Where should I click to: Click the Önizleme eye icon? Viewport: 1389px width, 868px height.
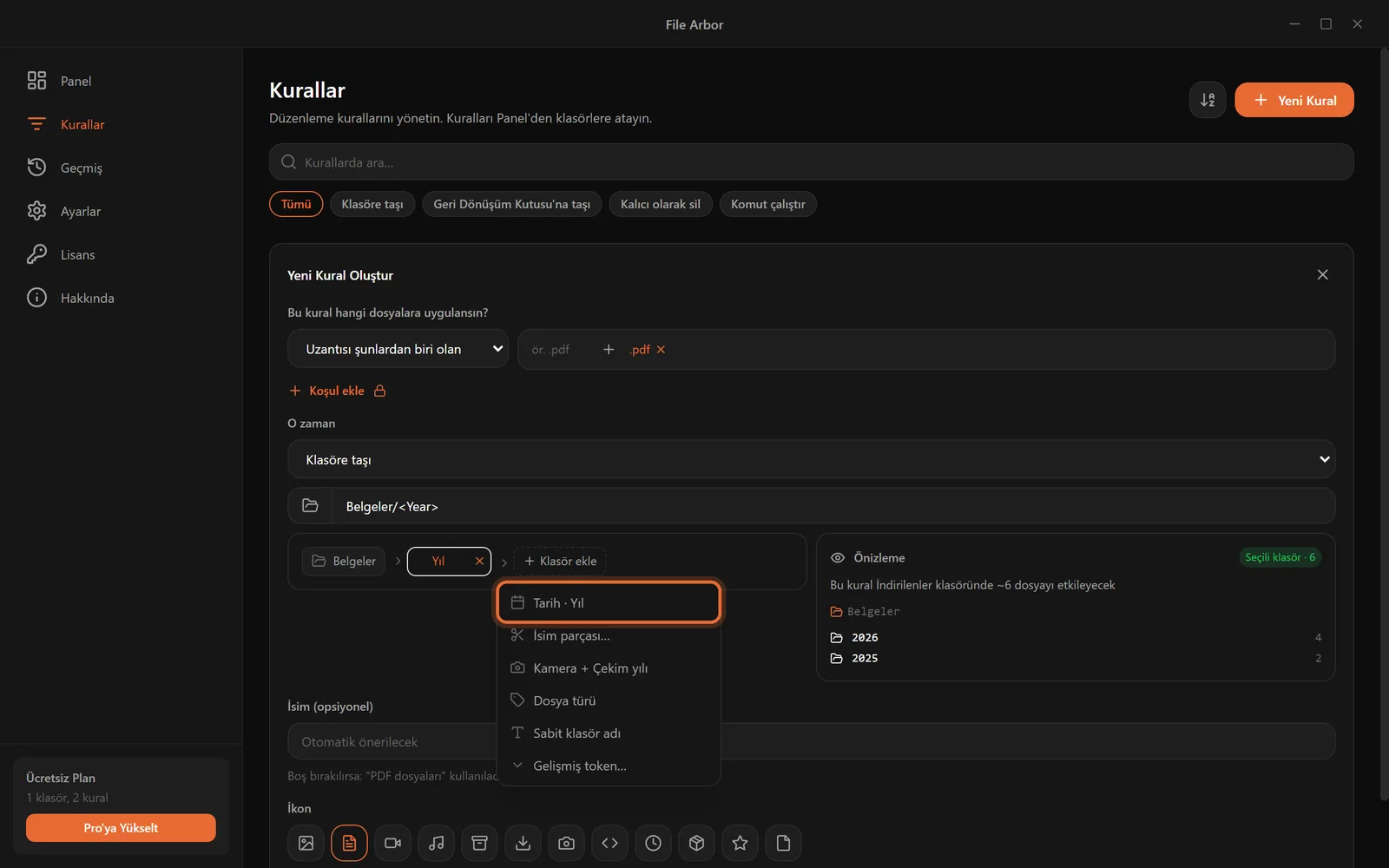pyautogui.click(x=838, y=557)
